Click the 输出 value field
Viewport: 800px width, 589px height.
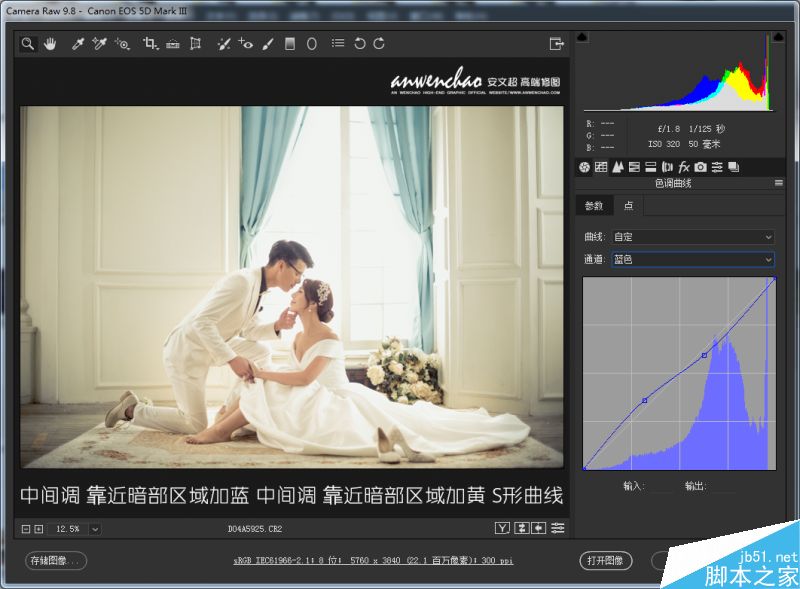tap(722, 486)
